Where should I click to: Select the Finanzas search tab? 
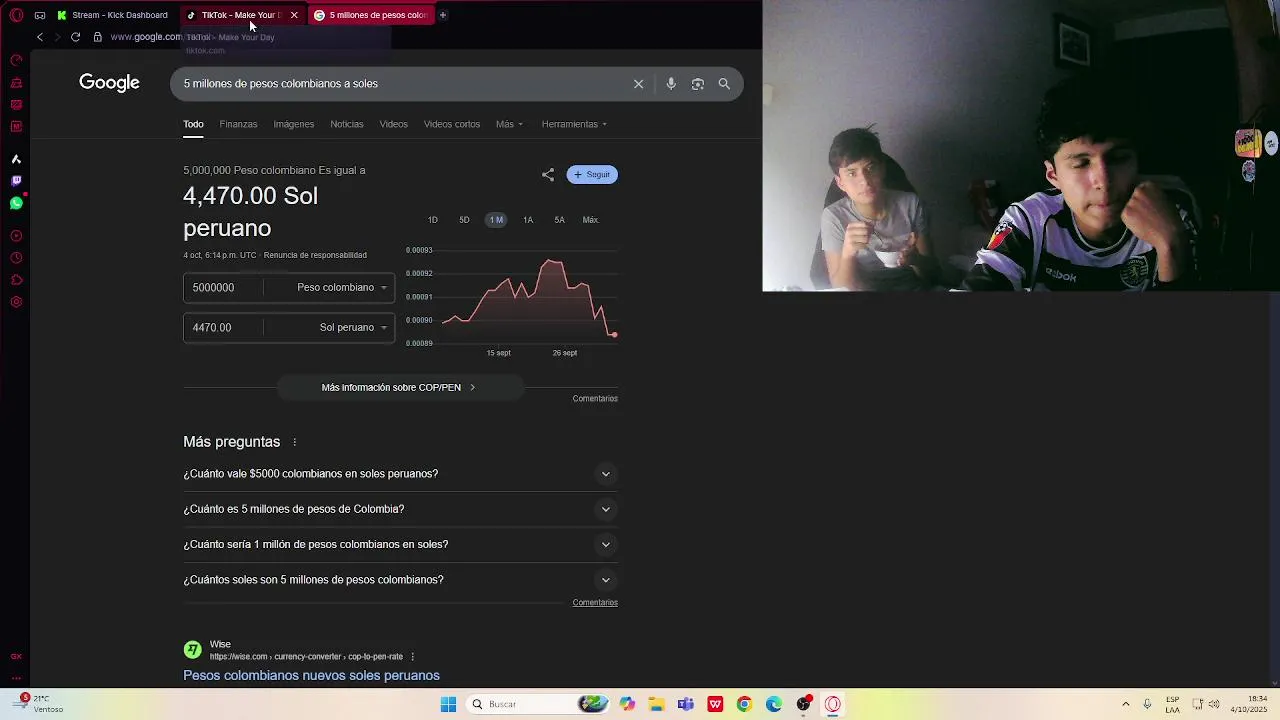[x=238, y=124]
